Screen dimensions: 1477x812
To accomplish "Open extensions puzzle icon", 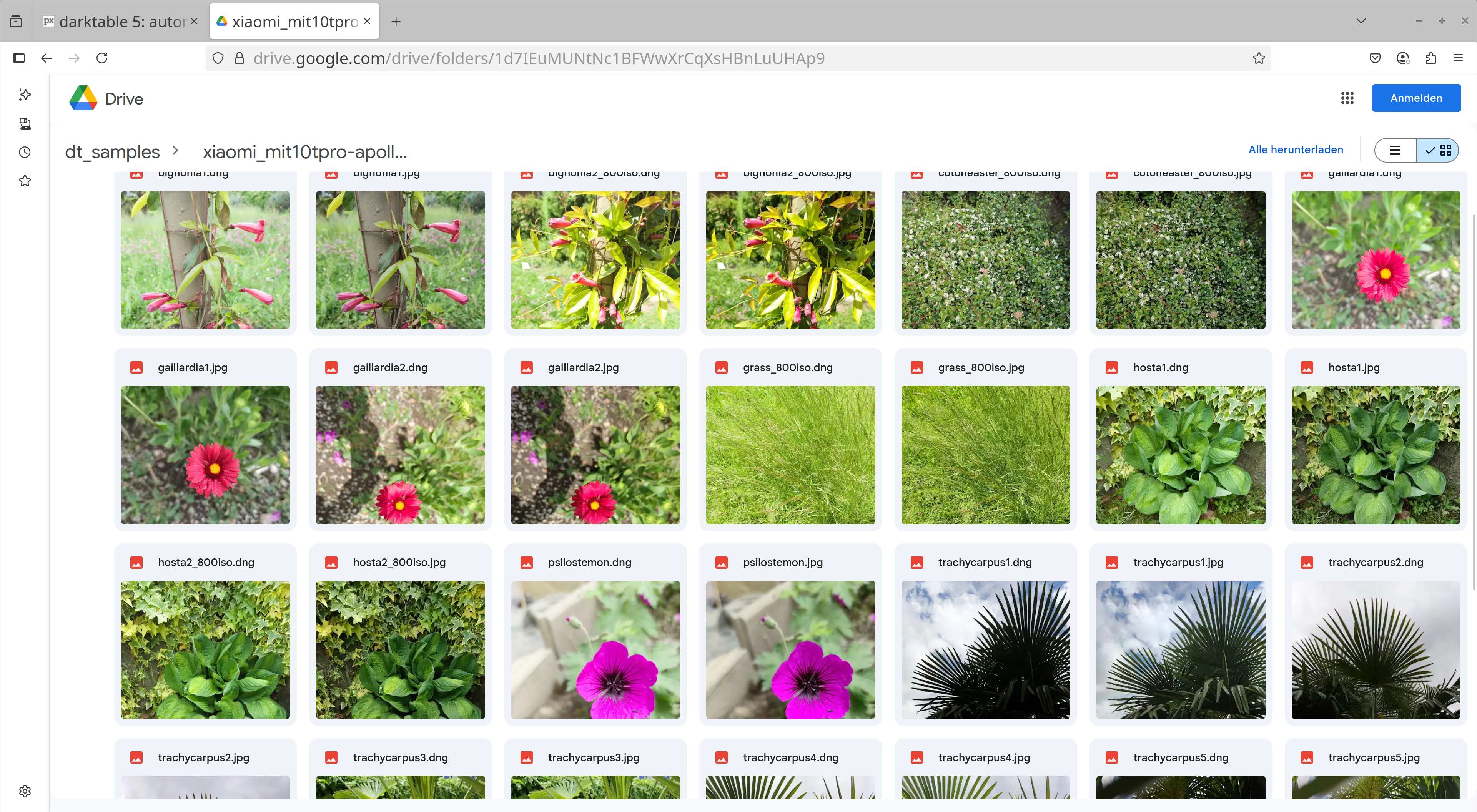I will 1430,58.
